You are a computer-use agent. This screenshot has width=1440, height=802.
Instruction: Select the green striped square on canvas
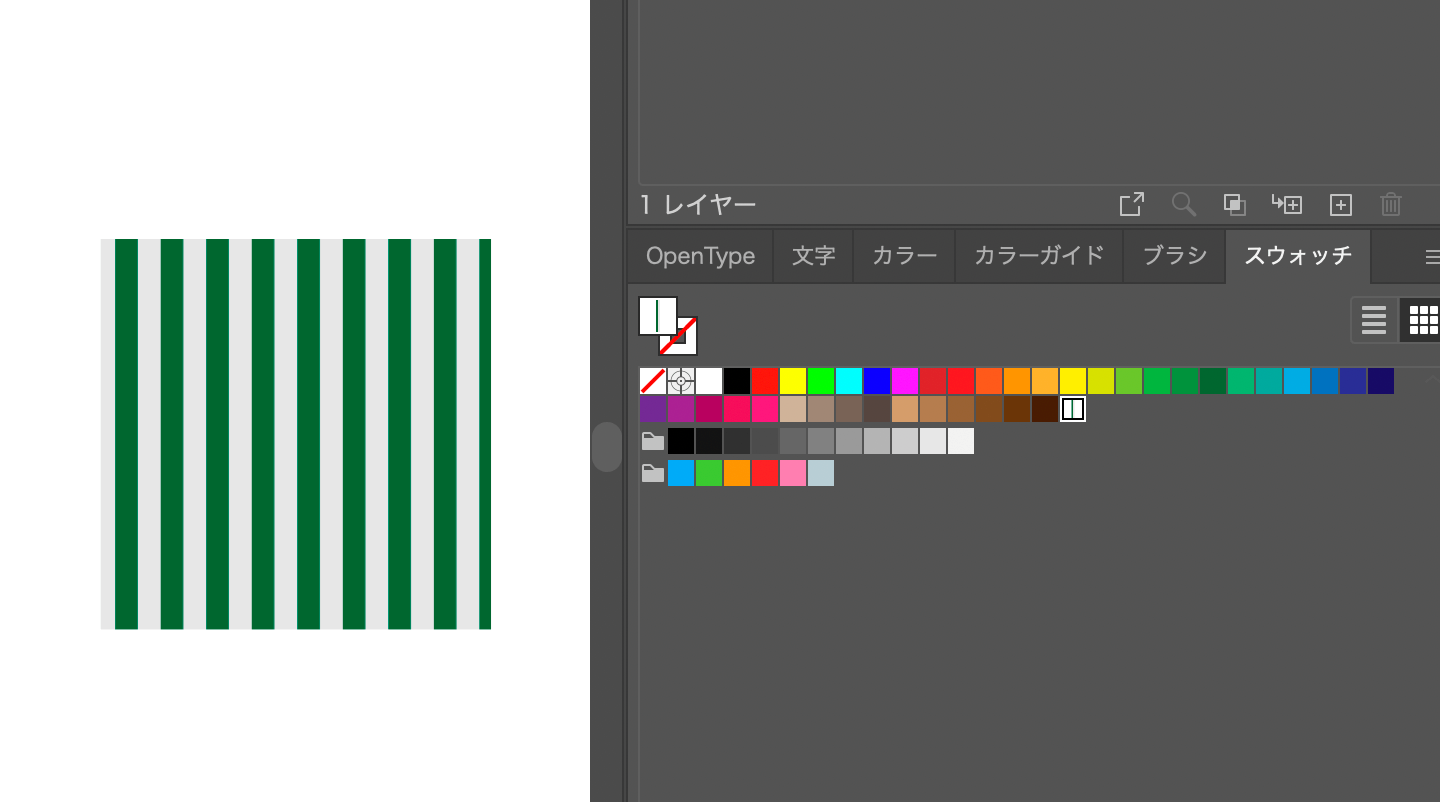point(296,434)
